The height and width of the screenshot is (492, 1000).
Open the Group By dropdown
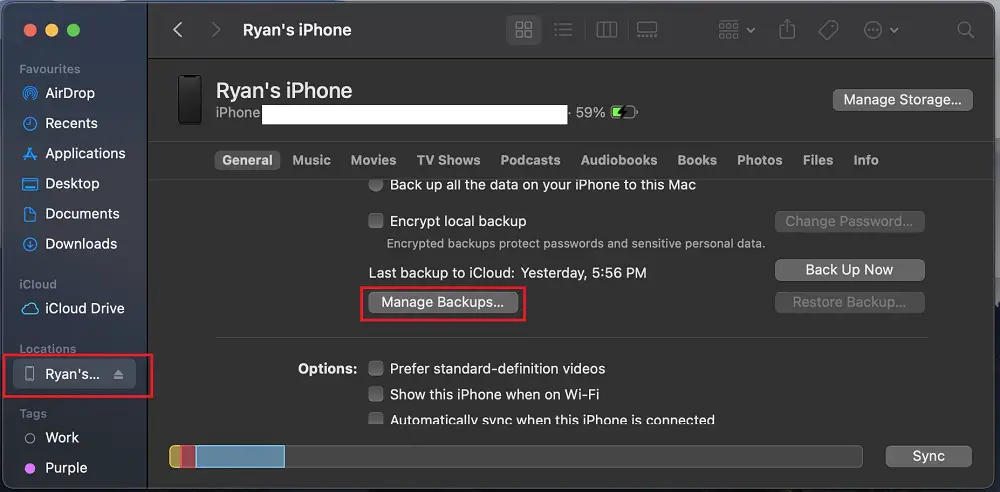pyautogui.click(x=736, y=29)
